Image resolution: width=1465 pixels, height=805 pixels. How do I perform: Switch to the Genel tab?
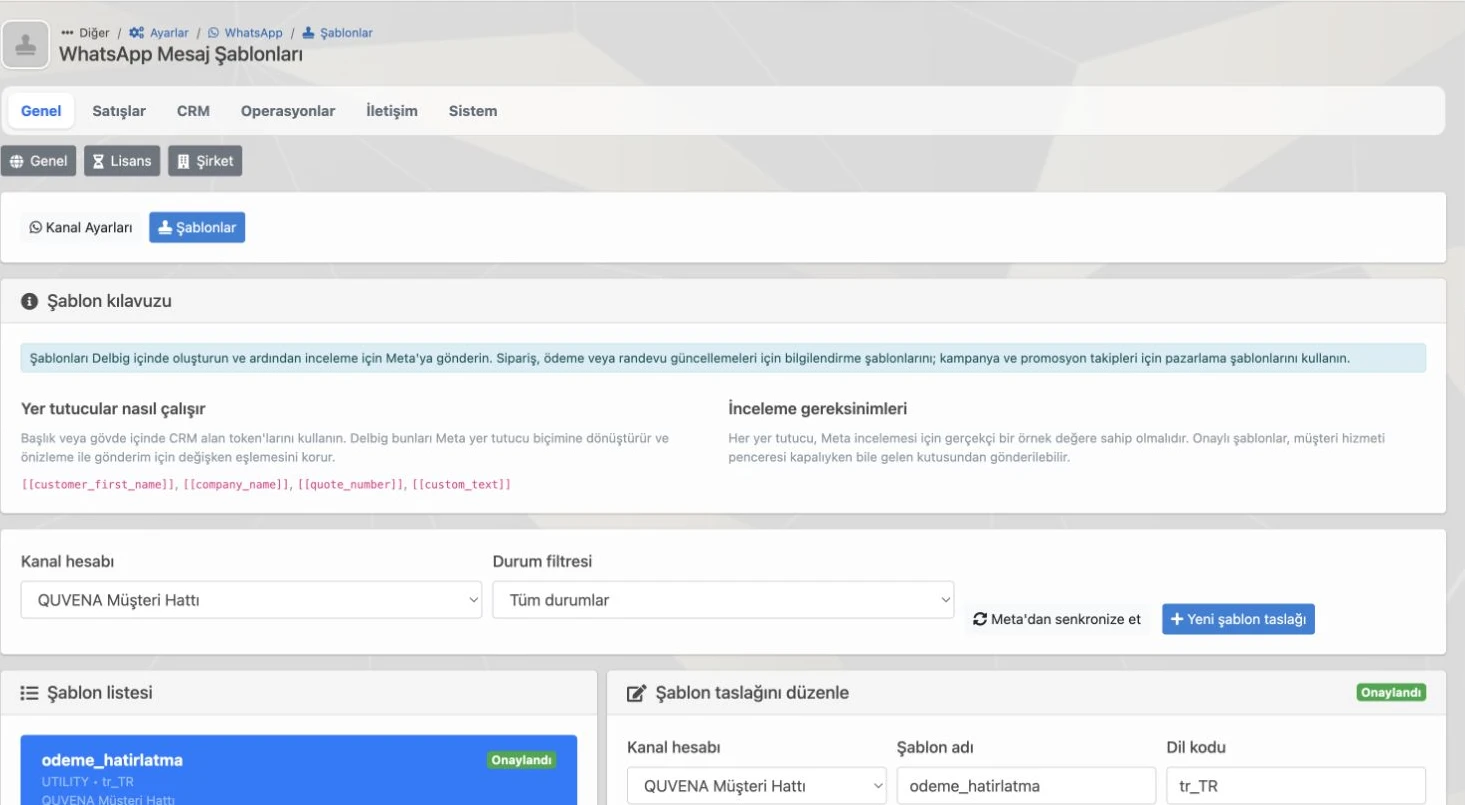(41, 111)
